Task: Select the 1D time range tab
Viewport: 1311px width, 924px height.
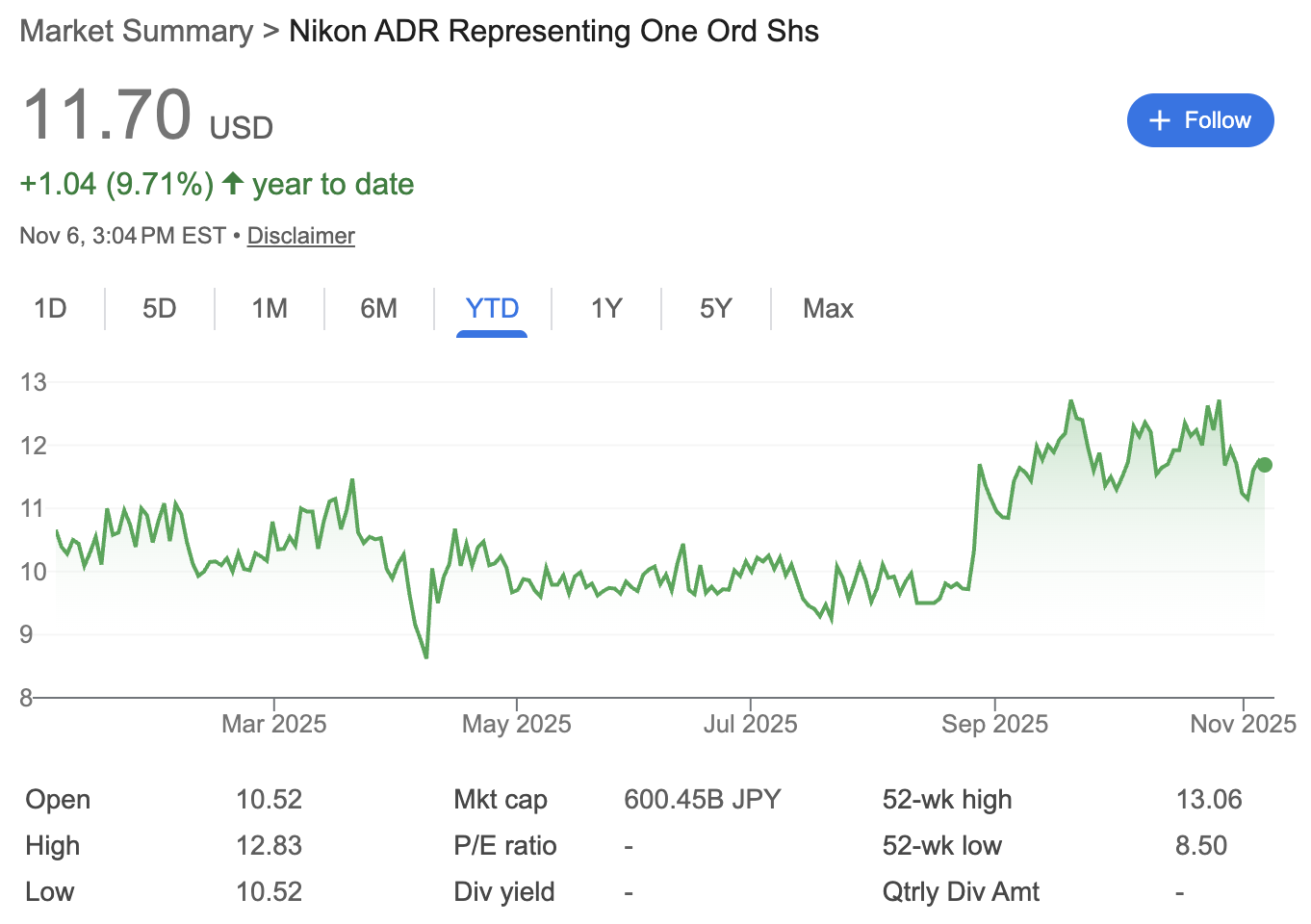Action: coord(50,309)
